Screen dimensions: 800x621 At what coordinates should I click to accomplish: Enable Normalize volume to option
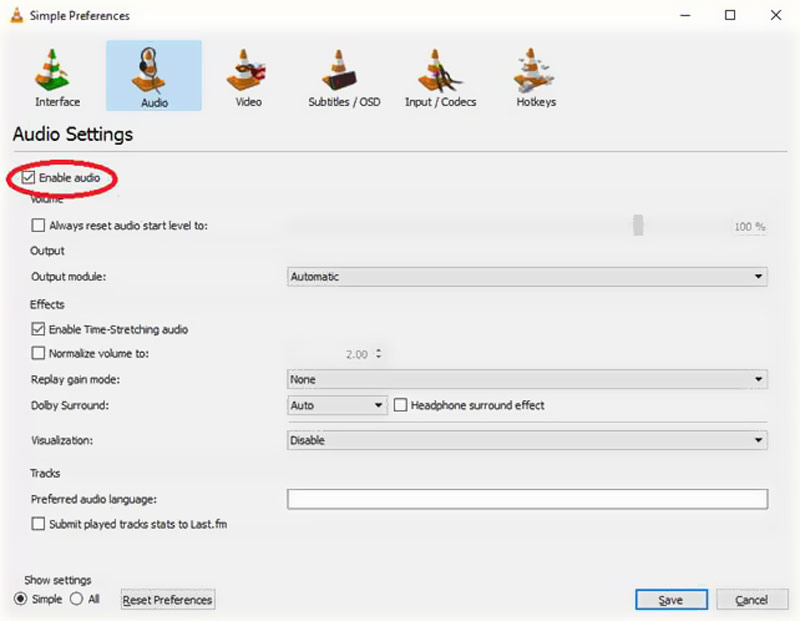pos(38,353)
